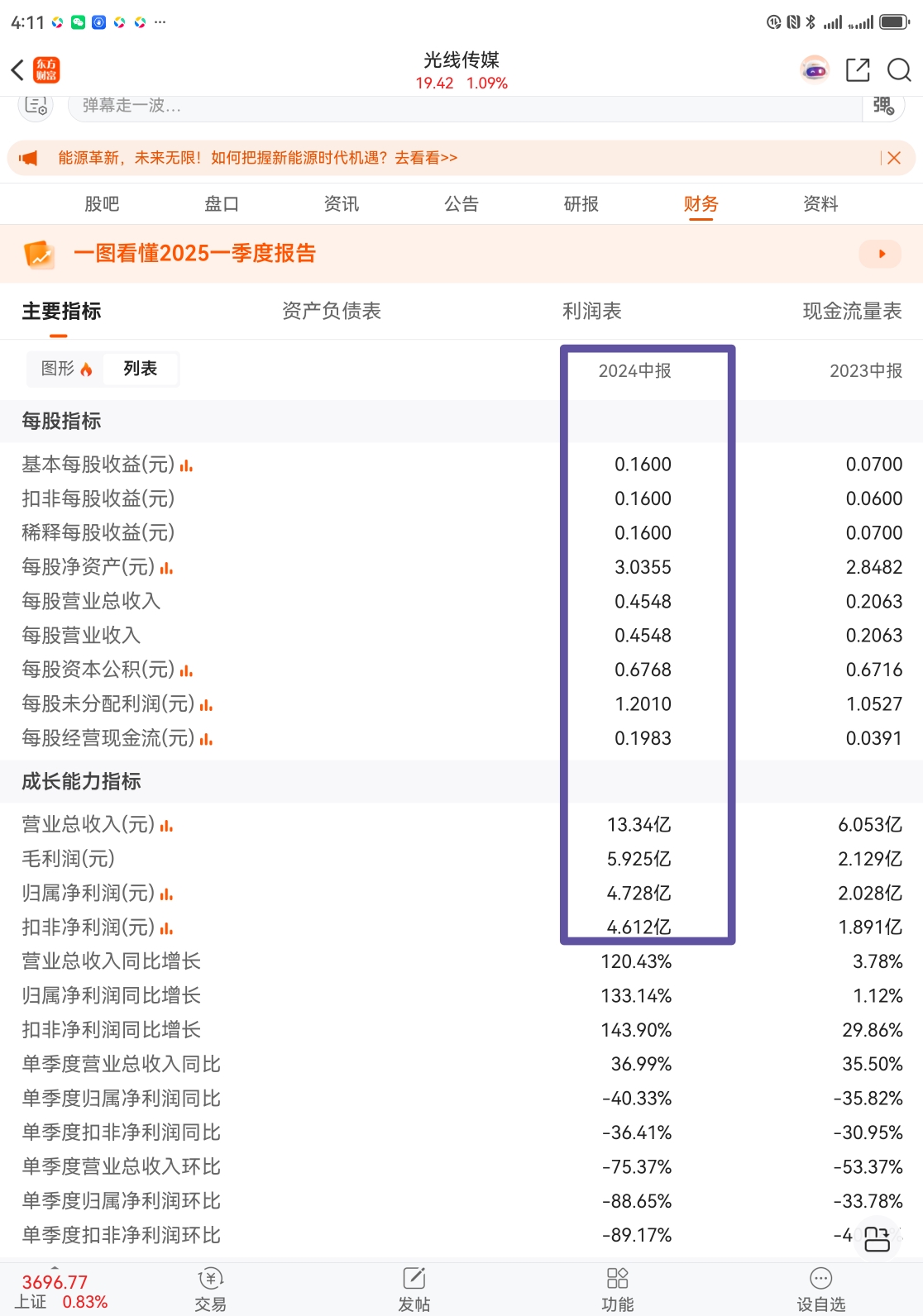
Task: Open the 资讯 tab
Action: click(x=342, y=204)
